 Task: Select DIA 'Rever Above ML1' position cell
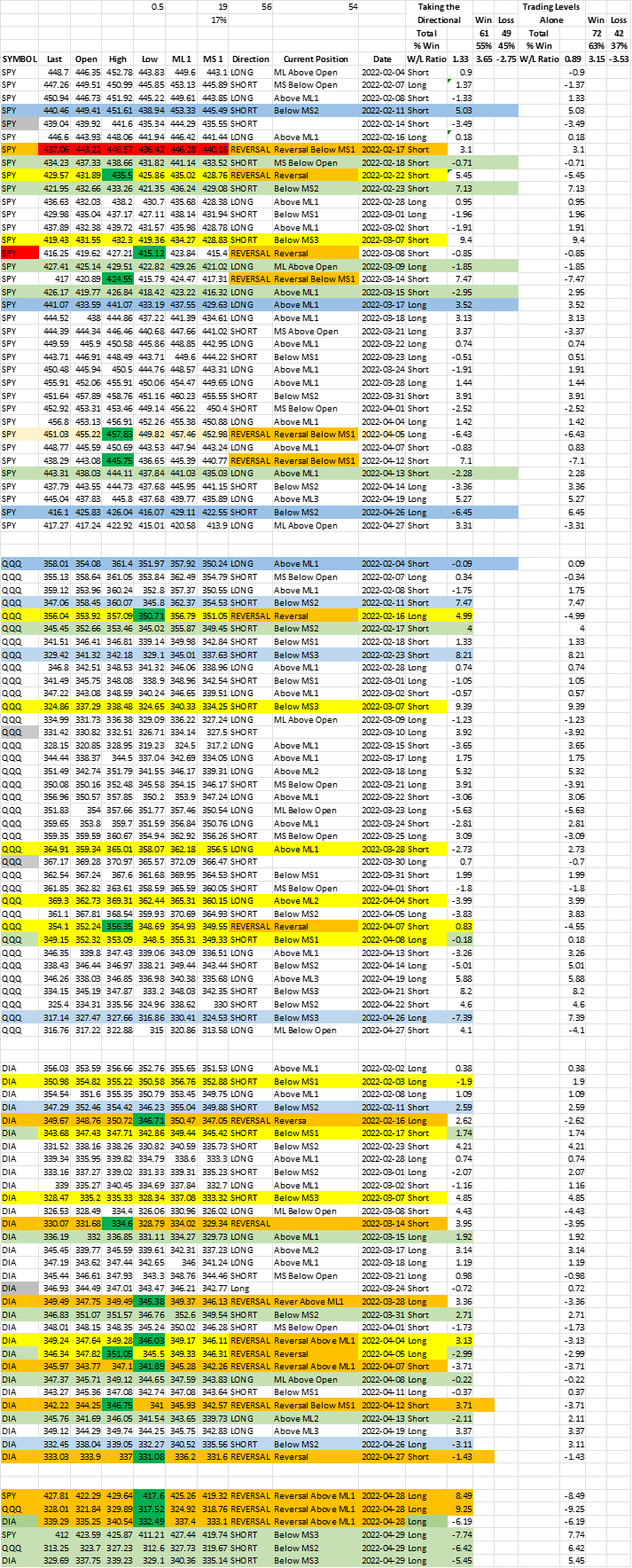tap(316, 1302)
